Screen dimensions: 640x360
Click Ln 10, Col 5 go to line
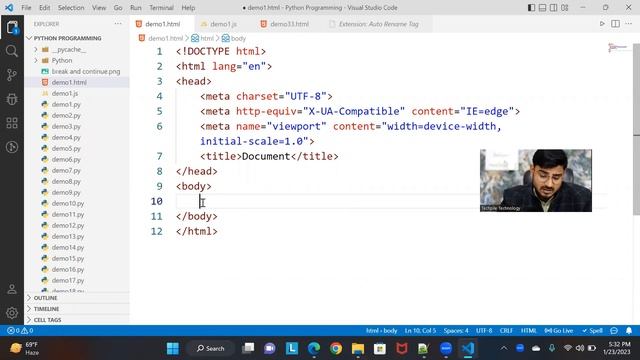tap(420, 331)
